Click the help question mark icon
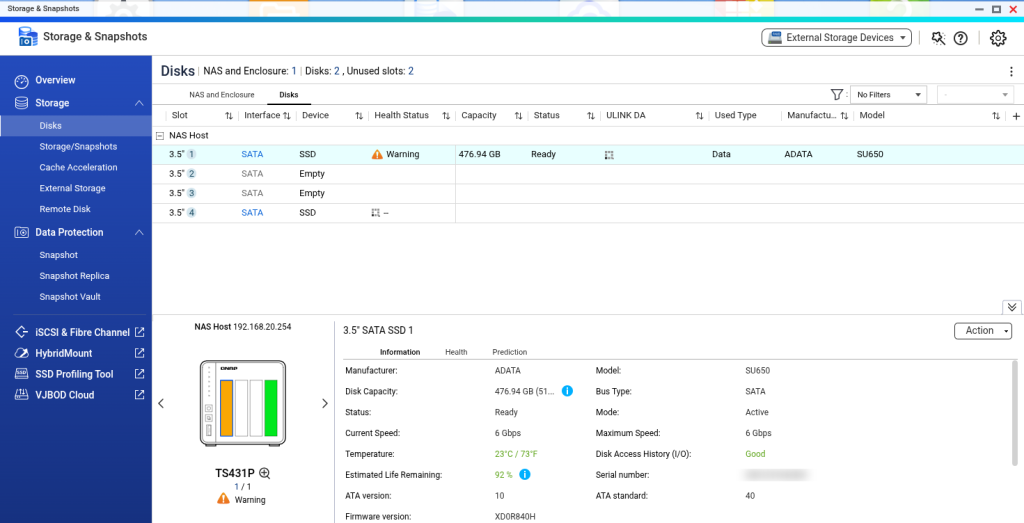Image resolution: width=1024 pixels, height=523 pixels. 961,38
